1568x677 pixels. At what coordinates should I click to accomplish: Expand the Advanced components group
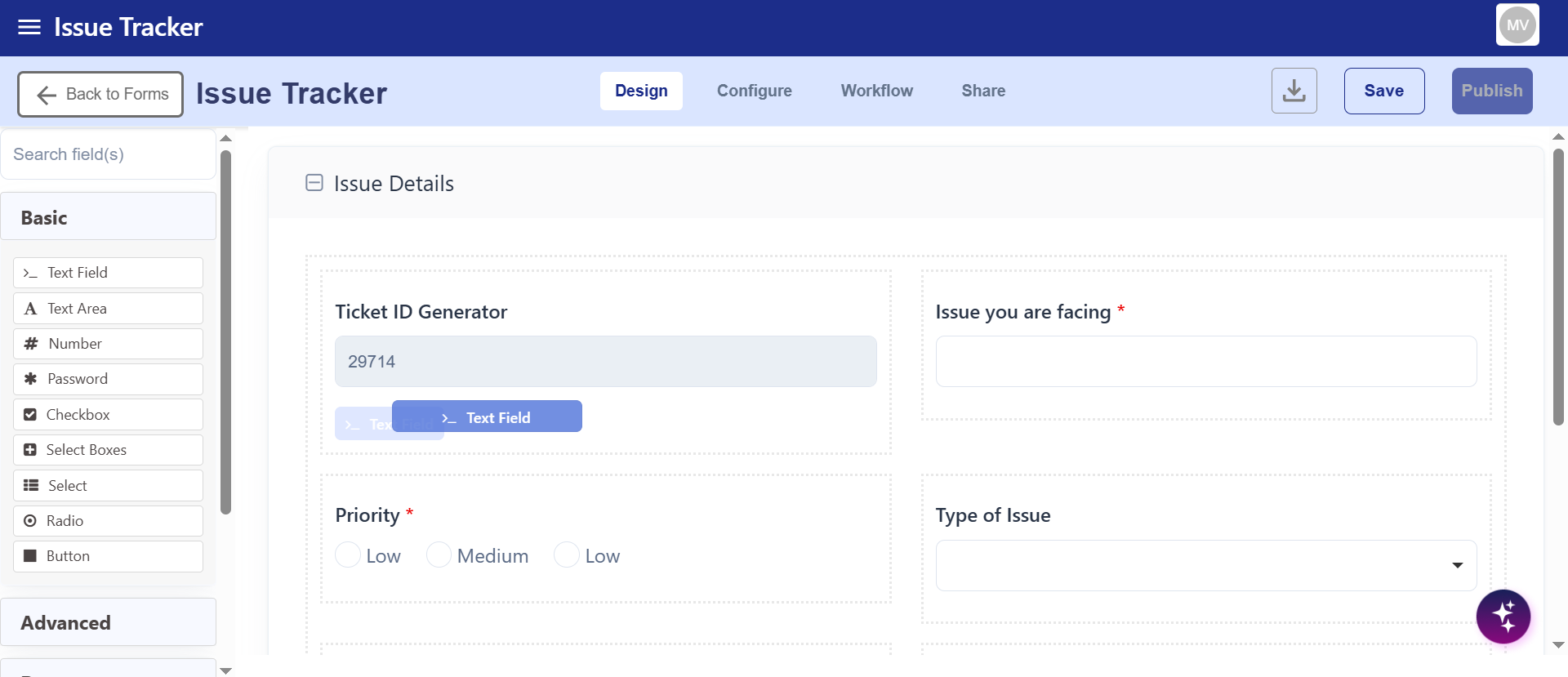point(108,622)
